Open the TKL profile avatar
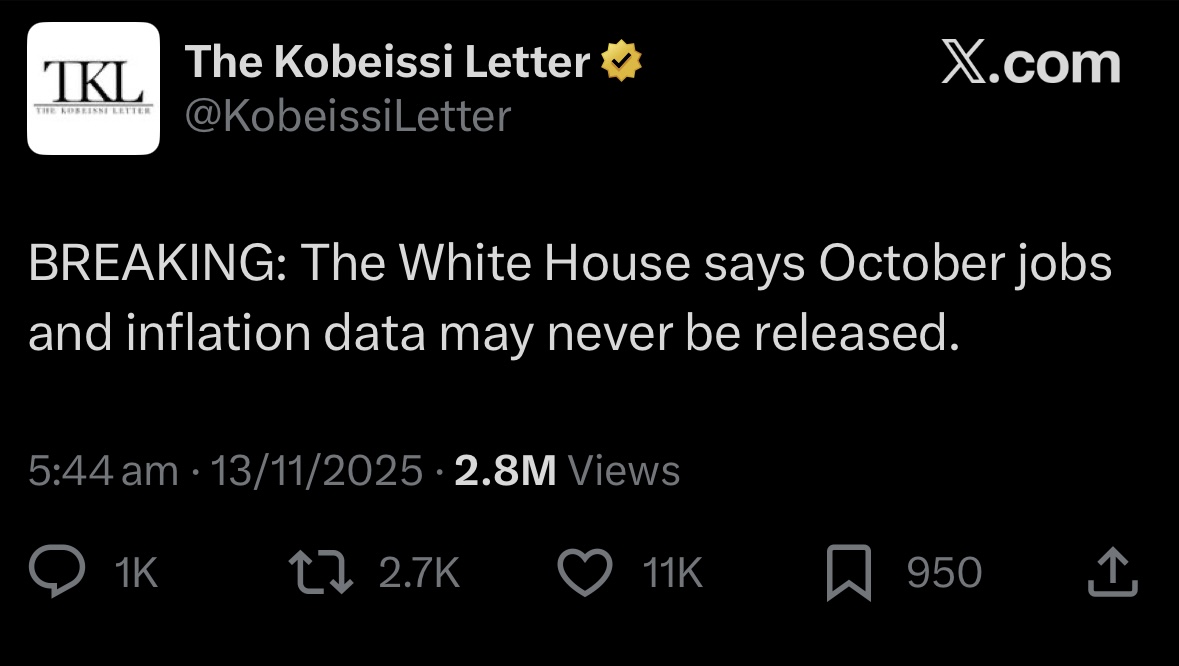The height and width of the screenshot is (666, 1179). (93, 88)
